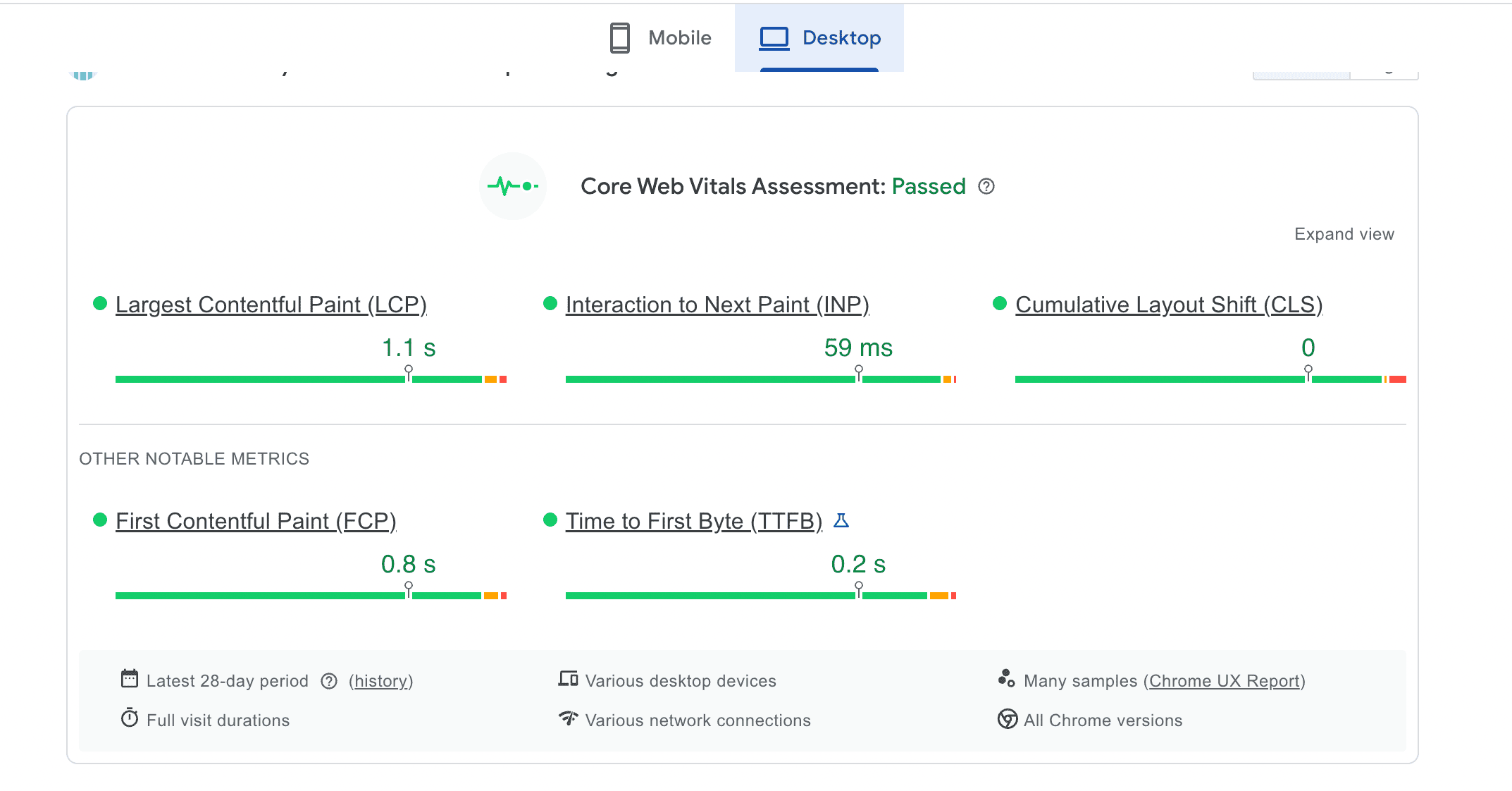Open the First Contentful Paint (FCP) link
The image size is (1512, 791).
[256, 521]
